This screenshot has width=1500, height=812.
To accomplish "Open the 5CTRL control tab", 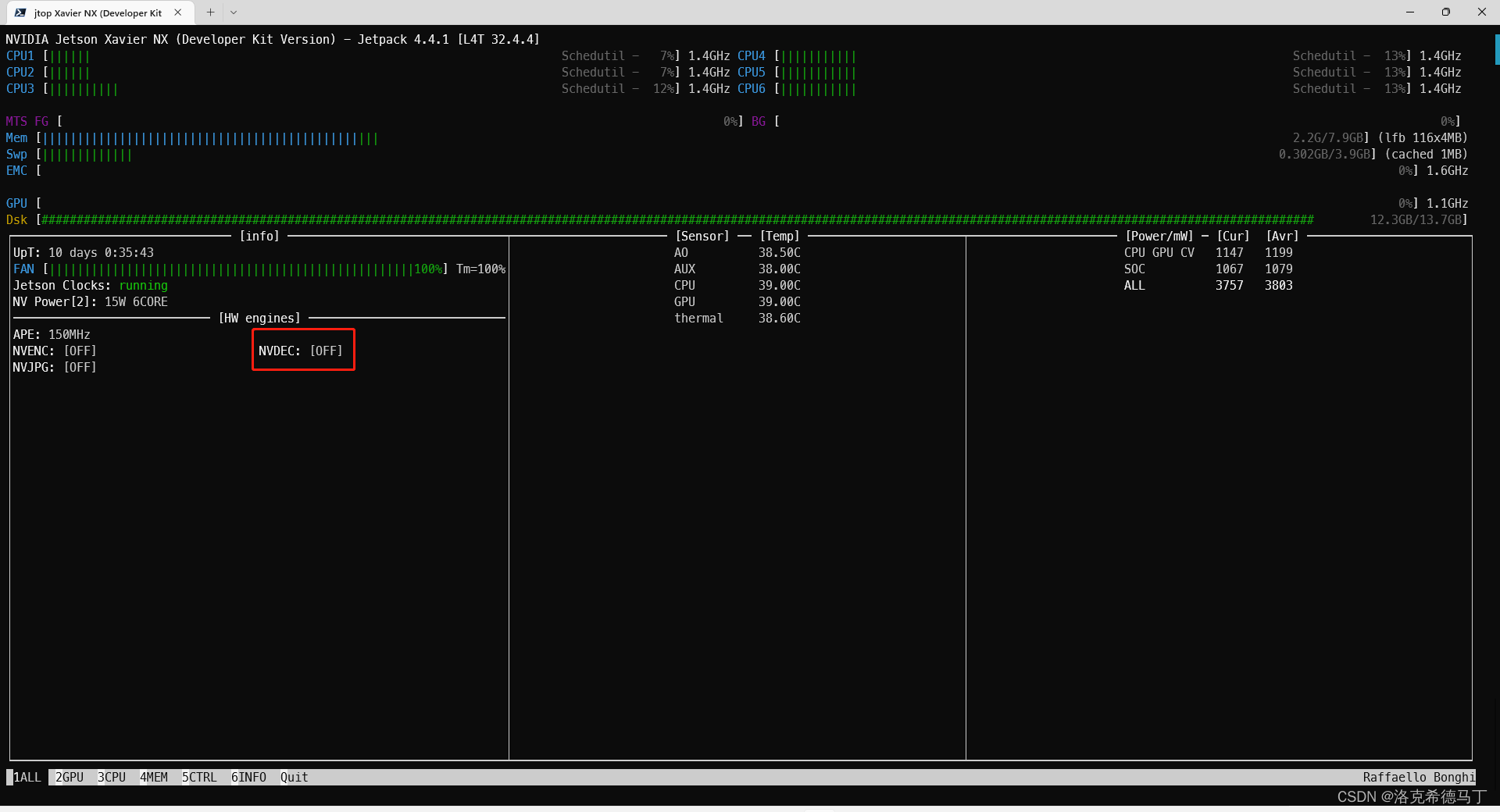I will point(199,778).
